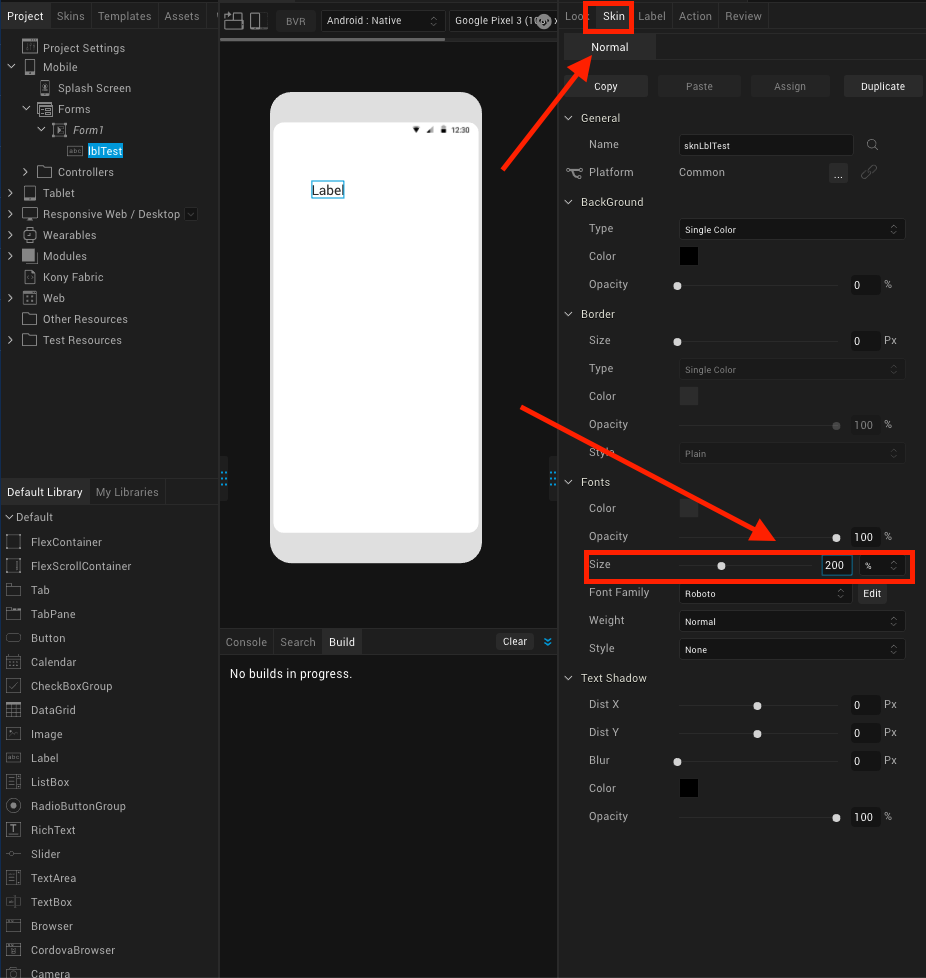Open the Font Family Roboto dropdown

coord(764,593)
